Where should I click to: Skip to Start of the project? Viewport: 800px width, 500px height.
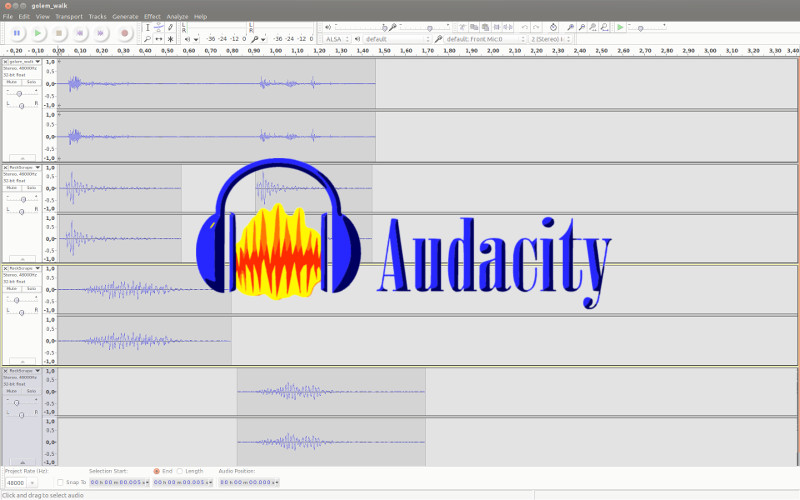click(80, 33)
